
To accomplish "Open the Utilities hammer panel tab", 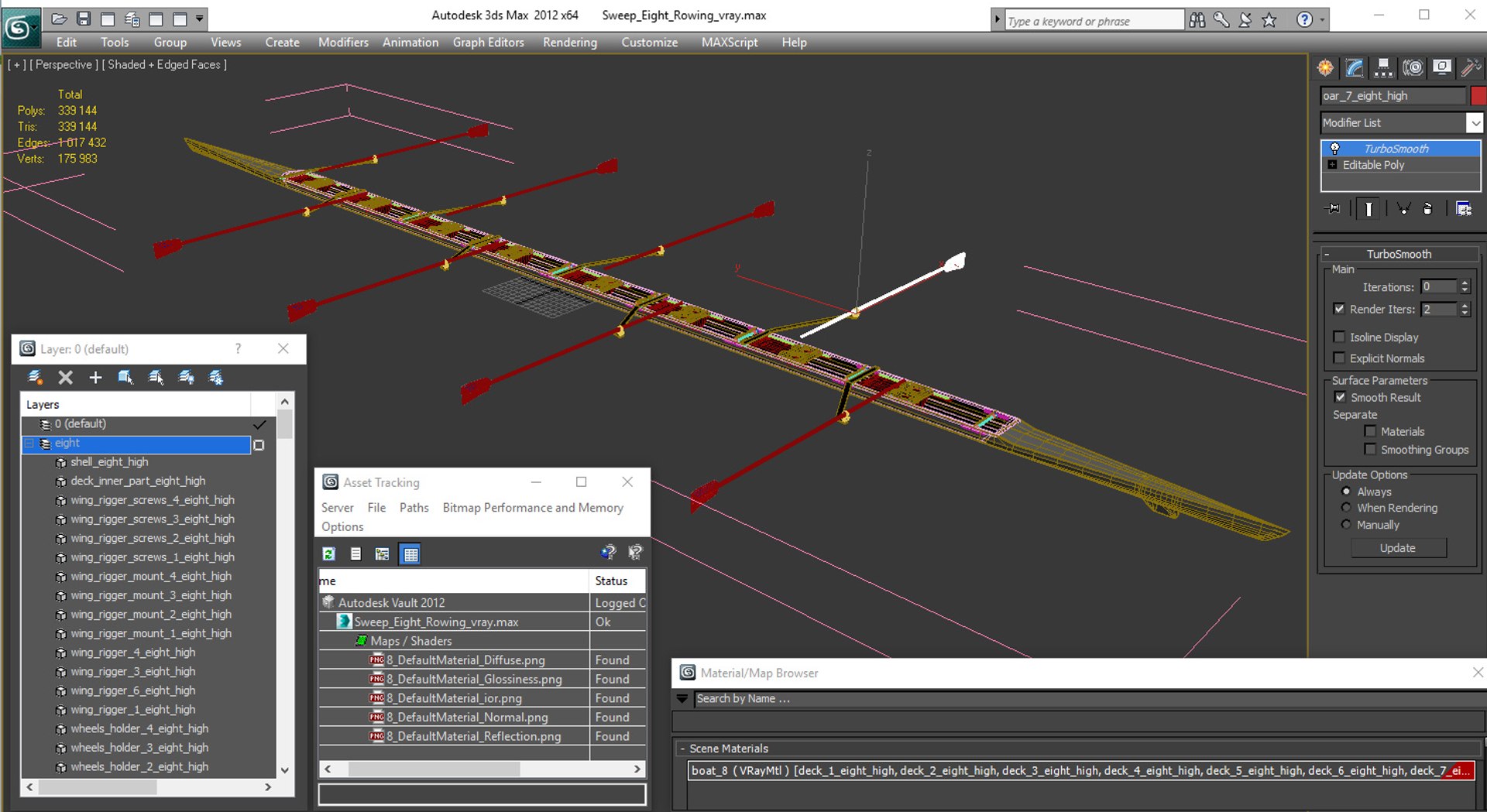I will click(x=1470, y=68).
